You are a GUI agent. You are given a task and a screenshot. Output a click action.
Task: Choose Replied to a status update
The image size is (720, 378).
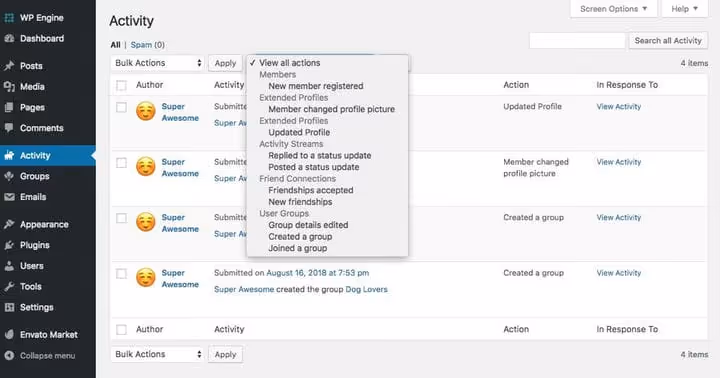[x=320, y=155]
